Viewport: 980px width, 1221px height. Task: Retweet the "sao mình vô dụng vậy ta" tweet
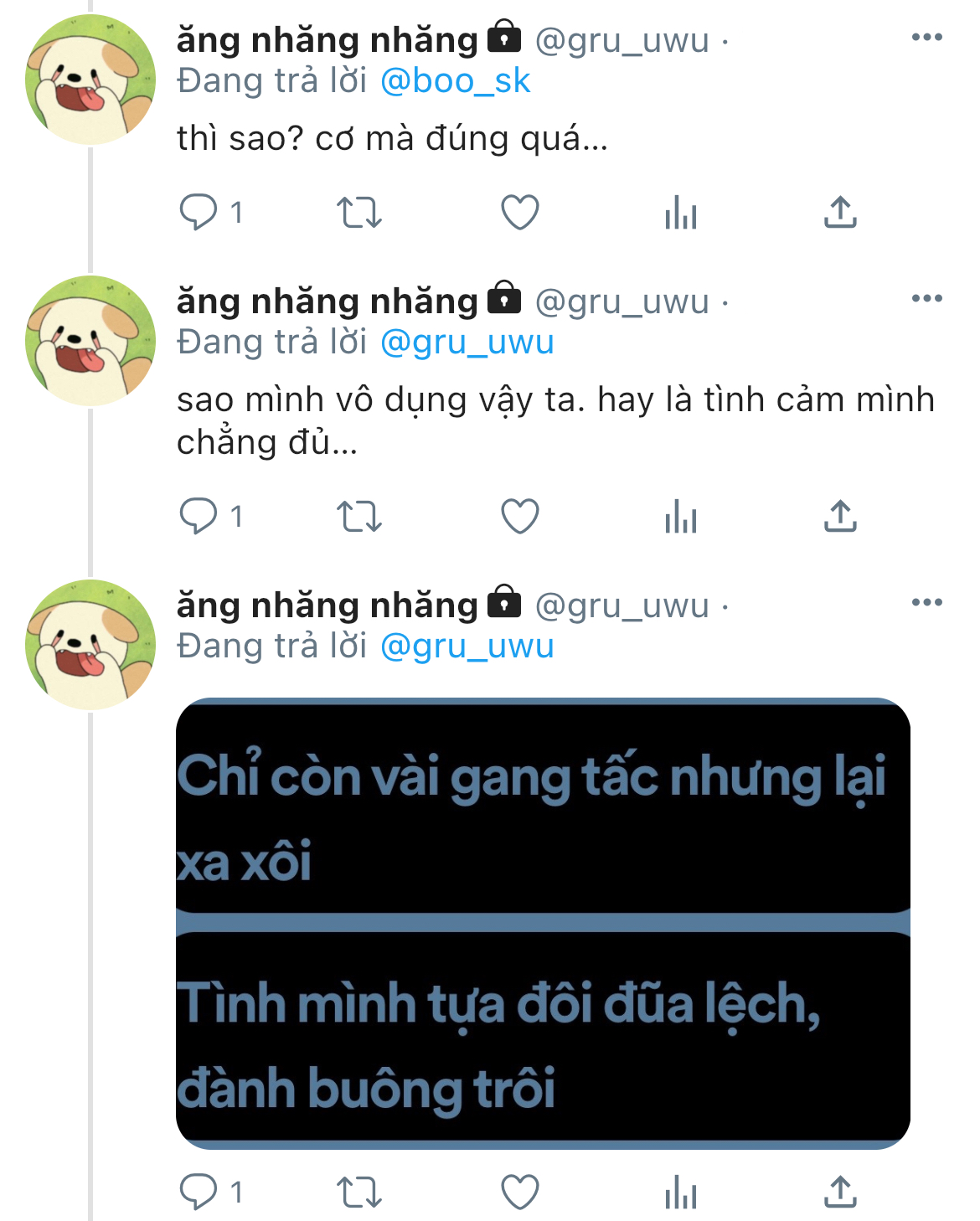pos(359,517)
